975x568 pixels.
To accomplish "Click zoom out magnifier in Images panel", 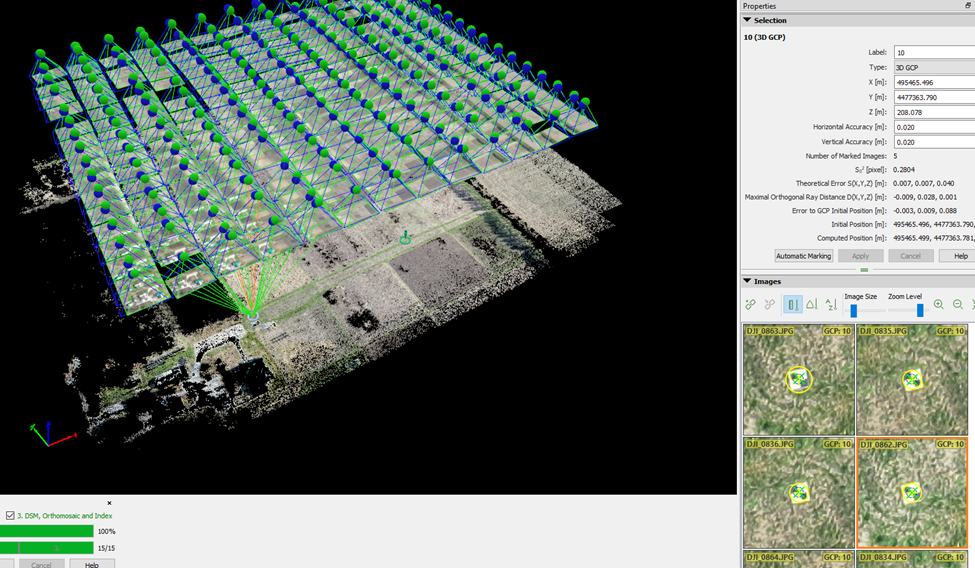I will coord(958,304).
